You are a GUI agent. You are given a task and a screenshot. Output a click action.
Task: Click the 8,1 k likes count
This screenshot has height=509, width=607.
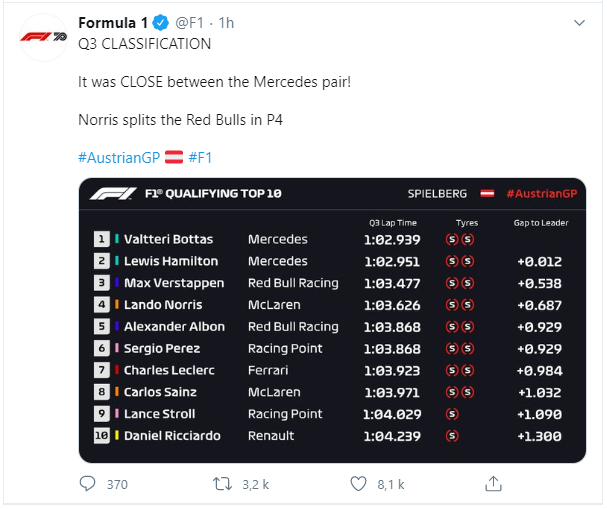click(x=391, y=485)
